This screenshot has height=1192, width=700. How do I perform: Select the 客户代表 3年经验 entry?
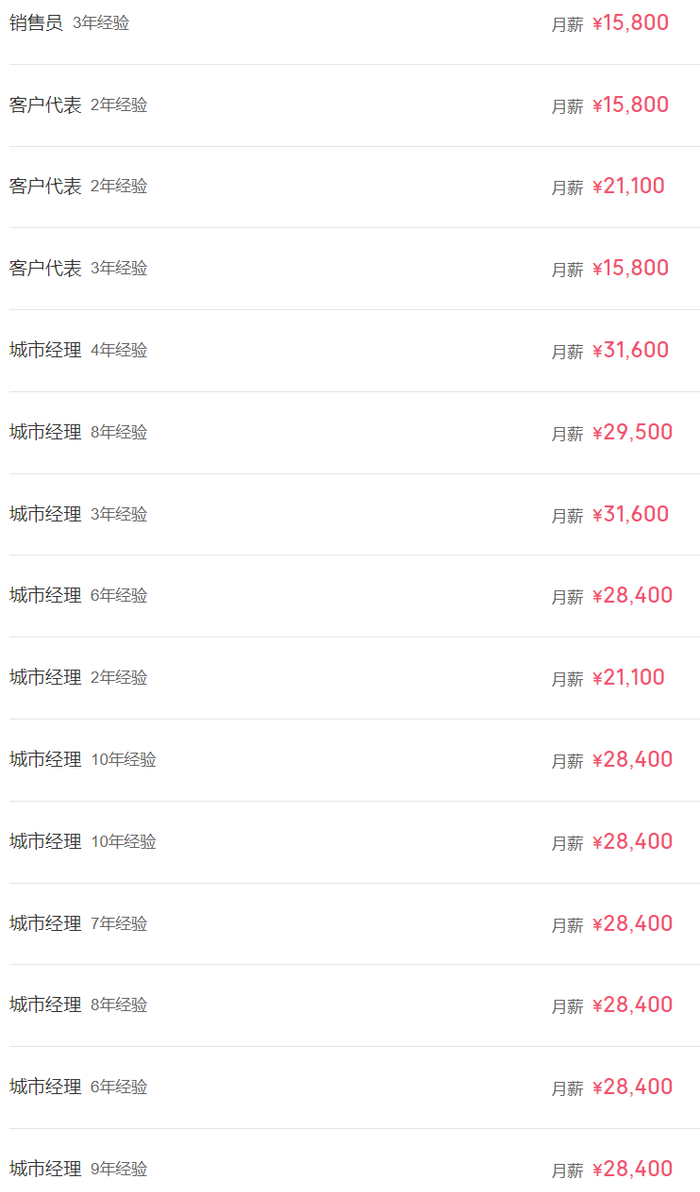coord(46,268)
